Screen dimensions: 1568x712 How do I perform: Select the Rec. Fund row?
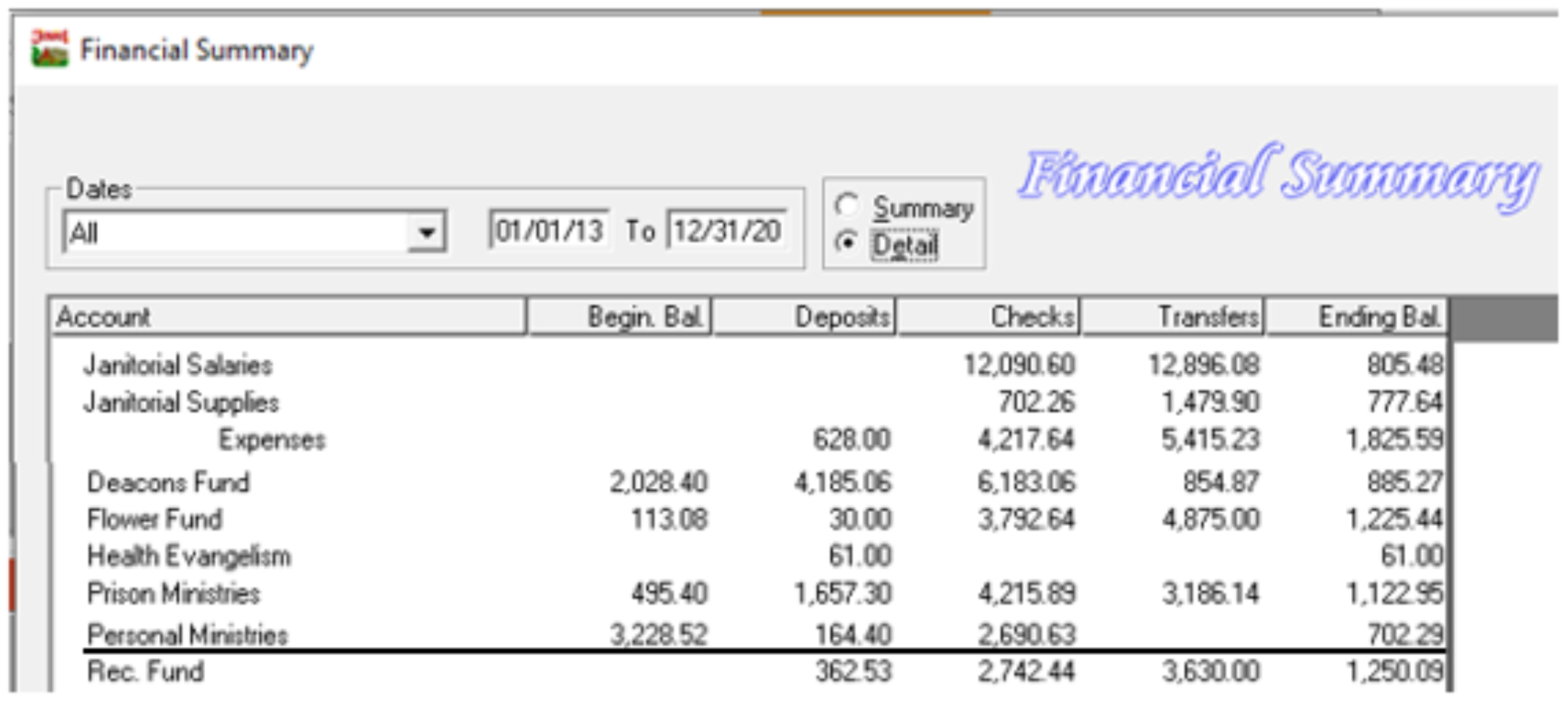[146, 671]
